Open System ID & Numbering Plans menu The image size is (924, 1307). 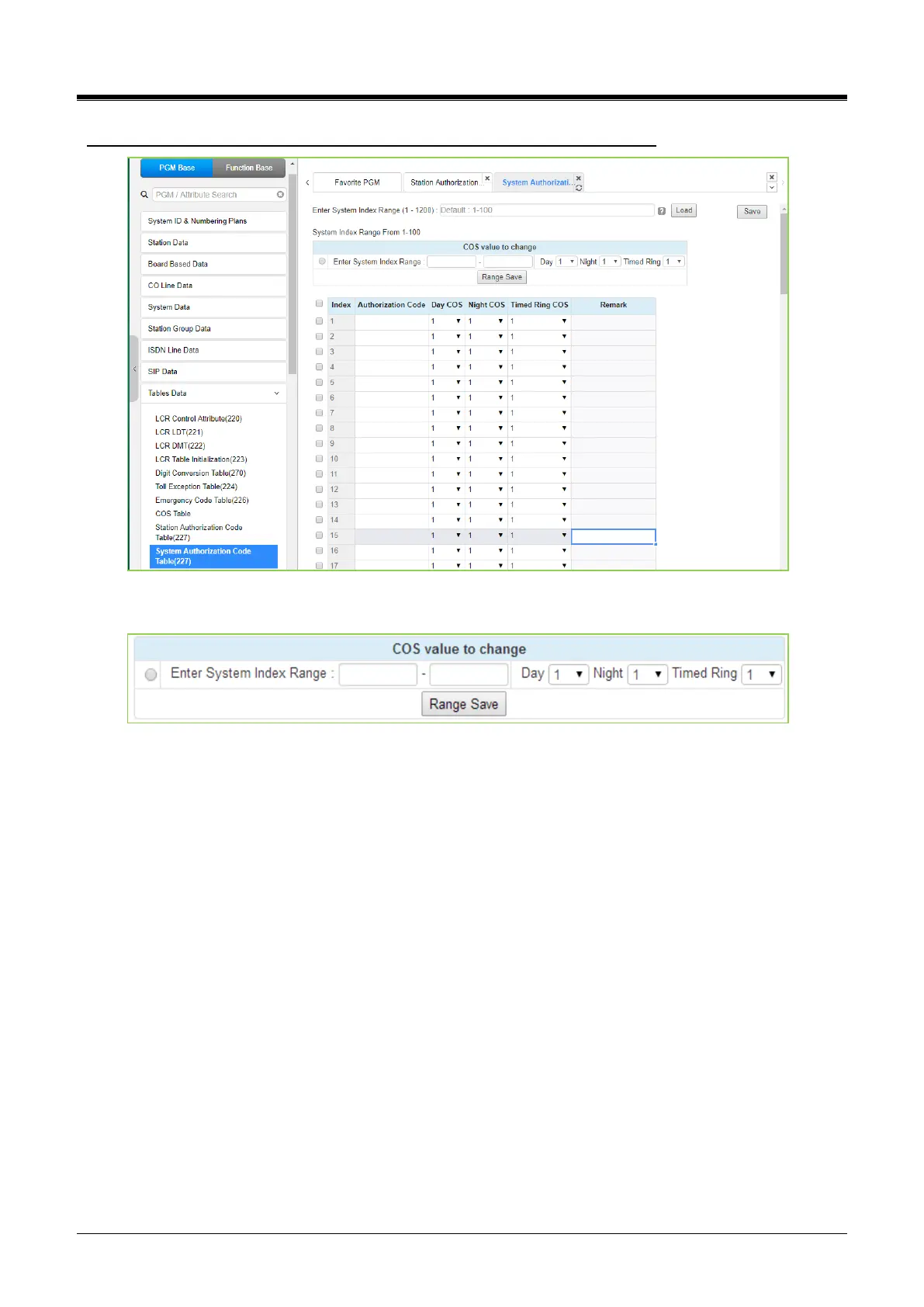tap(213, 221)
